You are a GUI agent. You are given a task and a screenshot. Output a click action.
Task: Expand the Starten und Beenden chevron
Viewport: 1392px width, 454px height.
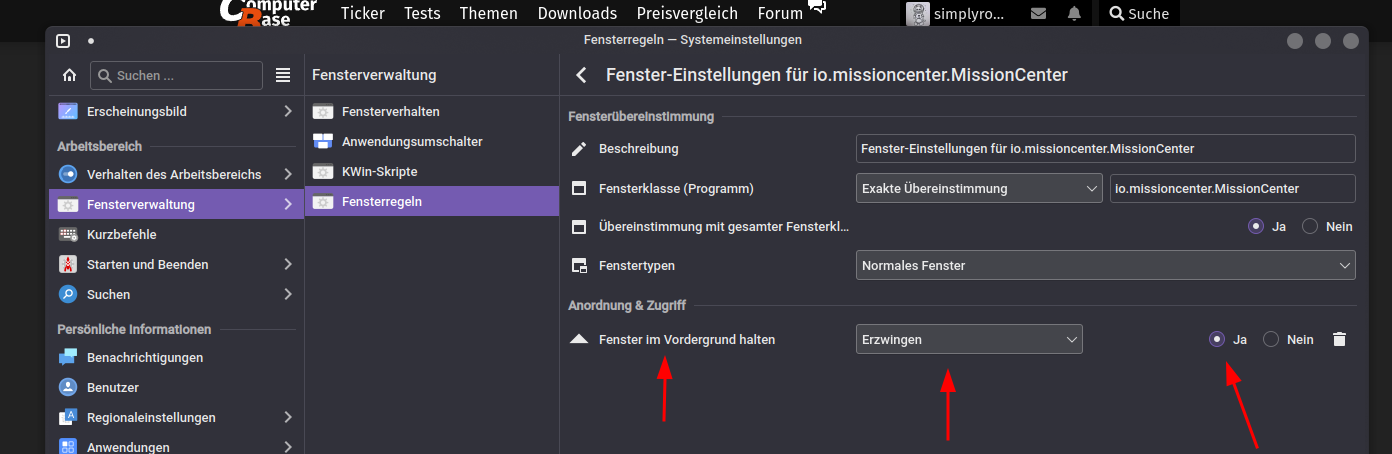(288, 264)
